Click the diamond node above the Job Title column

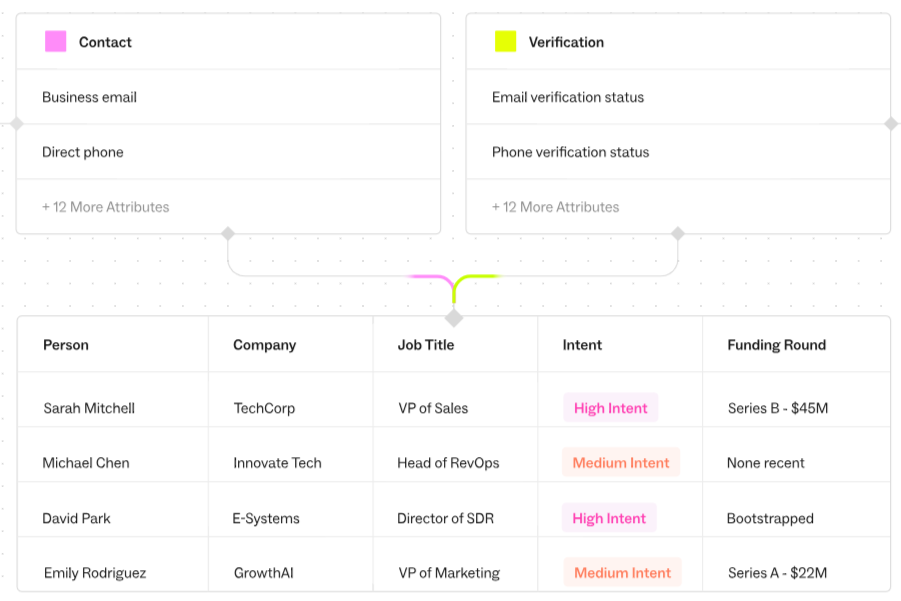click(x=454, y=318)
